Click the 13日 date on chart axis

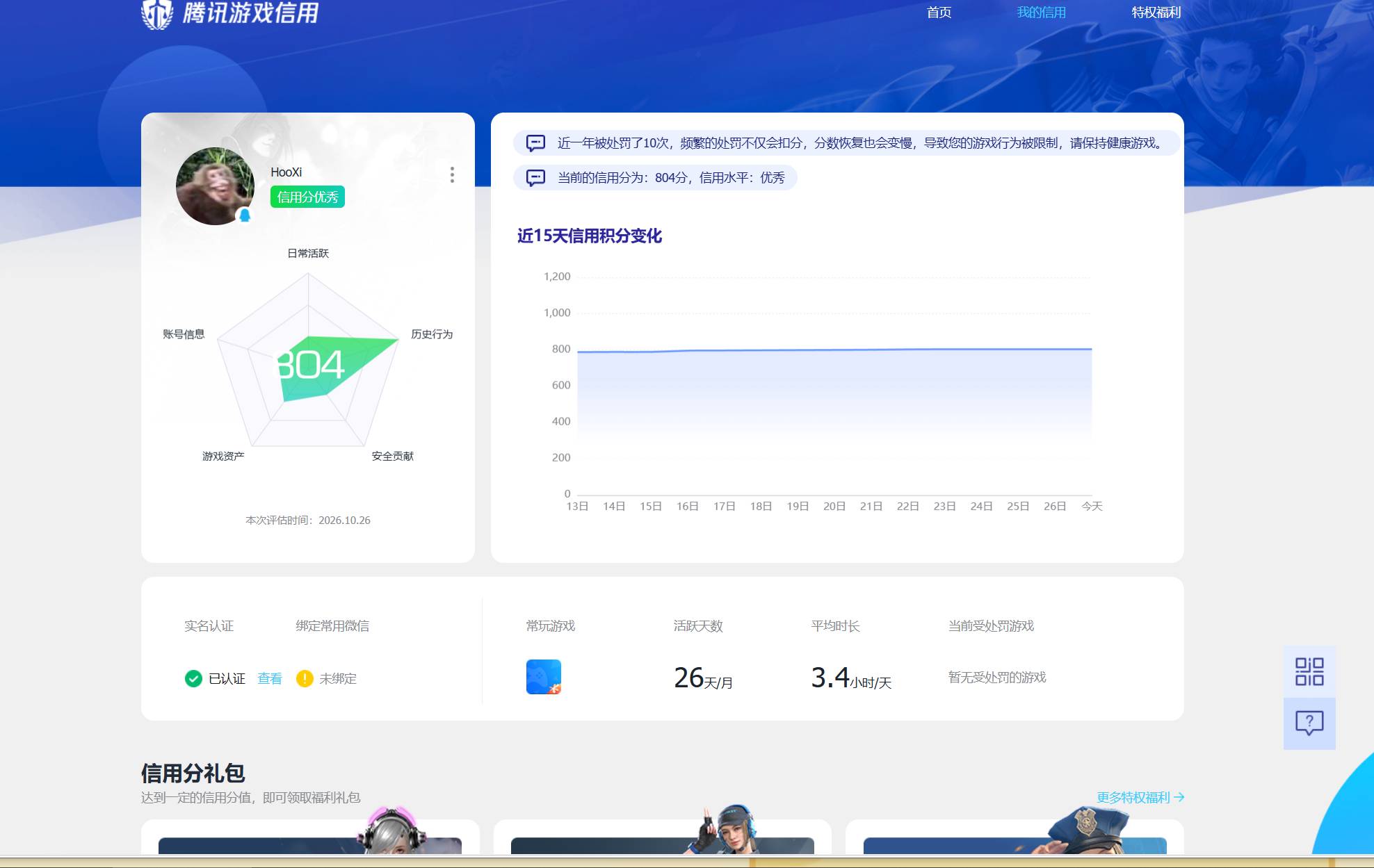pyautogui.click(x=577, y=506)
